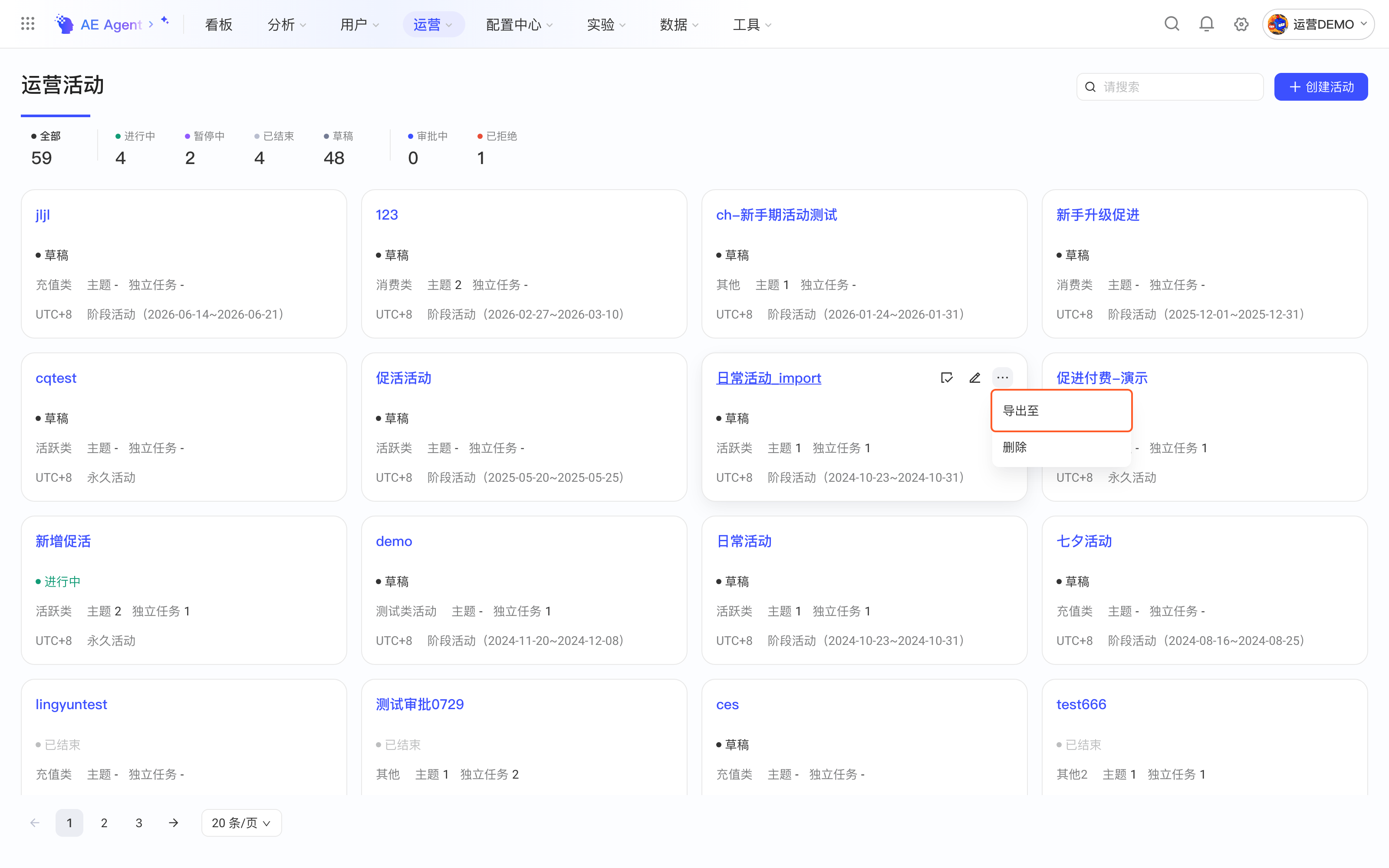Click the approval icon on 日常活动_import card
Image resolution: width=1389 pixels, height=868 pixels.
[x=946, y=378]
